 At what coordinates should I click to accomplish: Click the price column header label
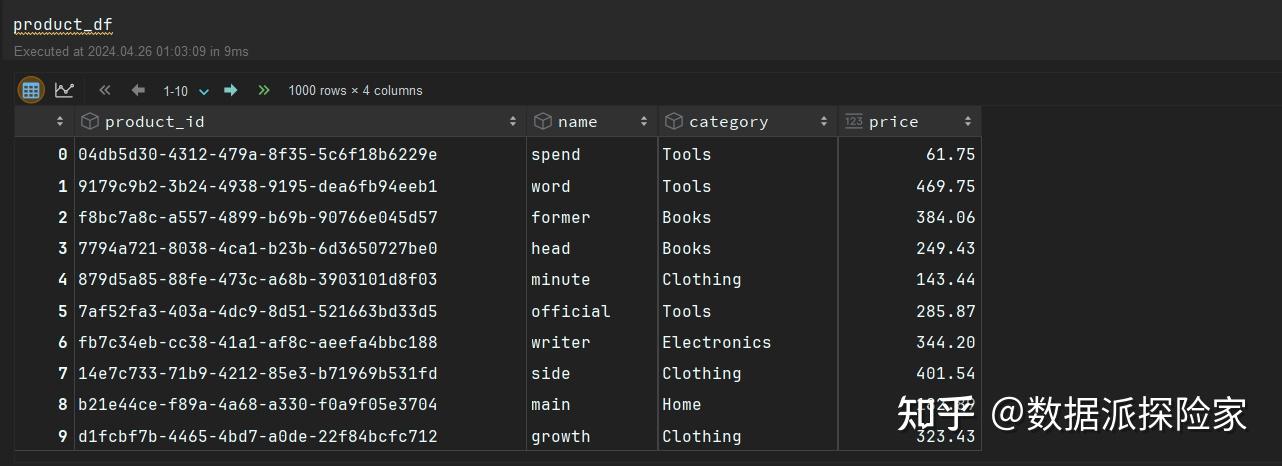(893, 121)
